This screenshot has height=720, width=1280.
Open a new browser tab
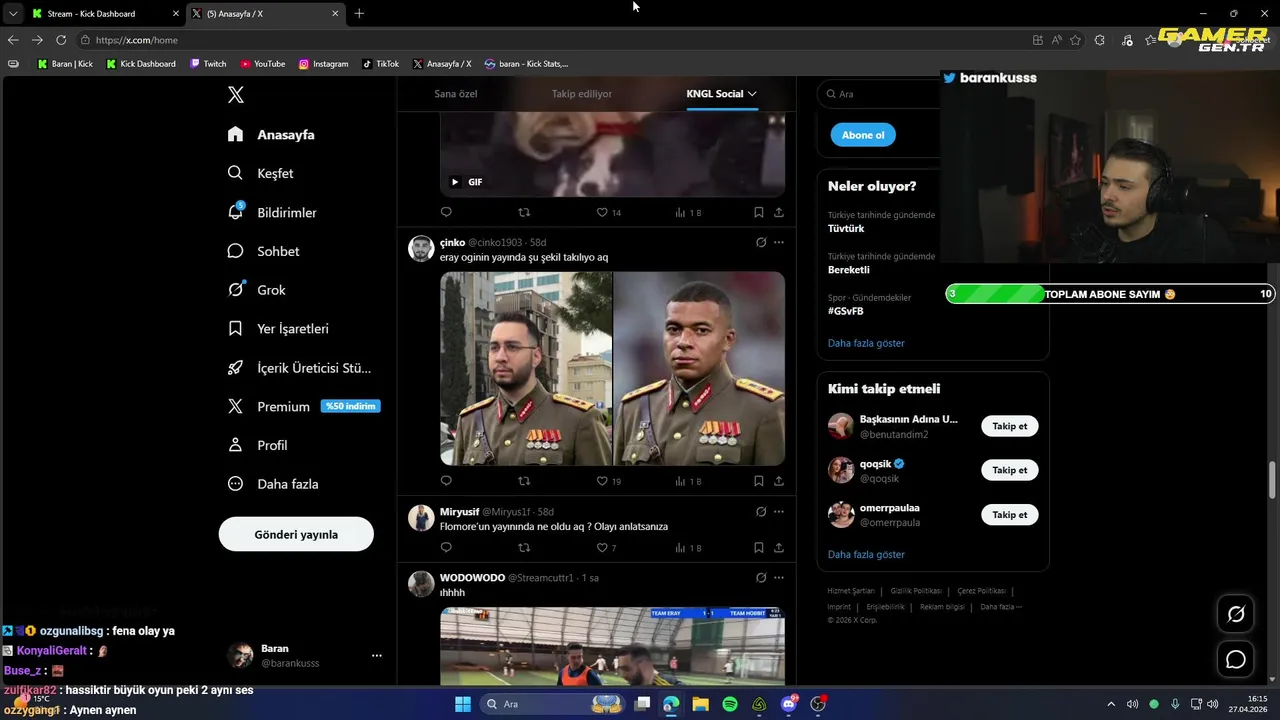[359, 13]
